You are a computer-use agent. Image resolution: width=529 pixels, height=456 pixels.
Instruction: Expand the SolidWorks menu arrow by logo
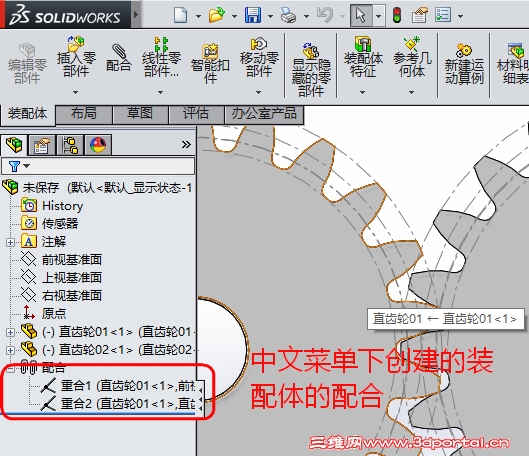pyautogui.click(x=136, y=15)
